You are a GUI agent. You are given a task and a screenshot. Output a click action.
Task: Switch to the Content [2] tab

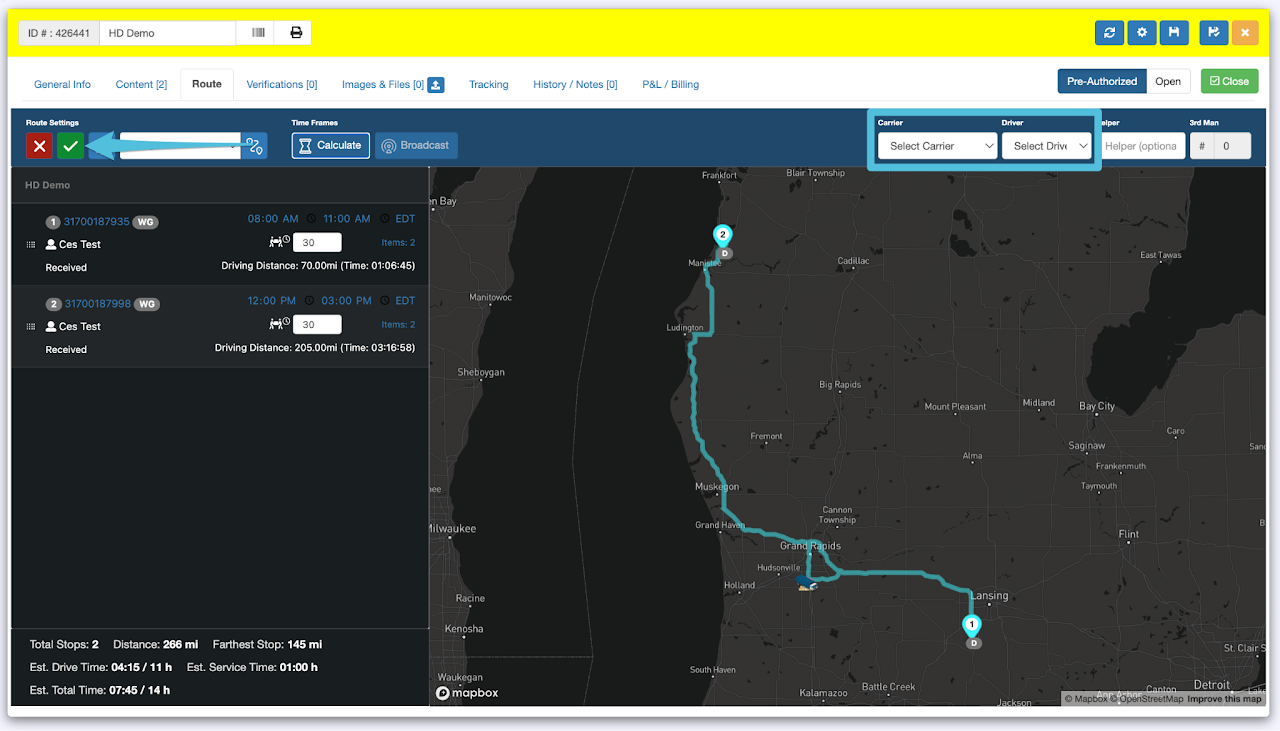pos(141,84)
